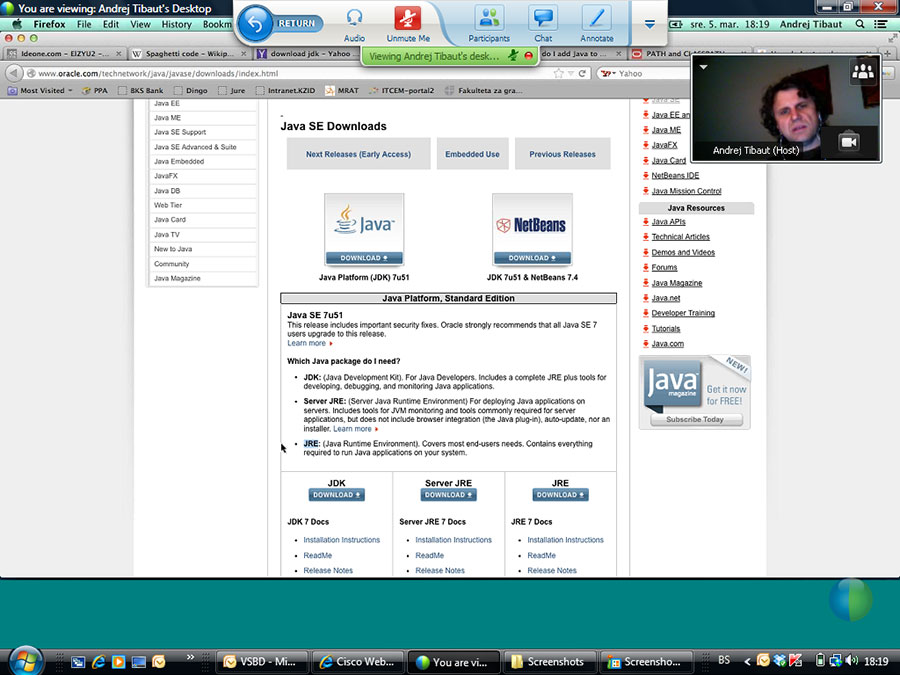Expand hidden tray icons arrow
Screen dimensions: 900x675
[x=747, y=661]
